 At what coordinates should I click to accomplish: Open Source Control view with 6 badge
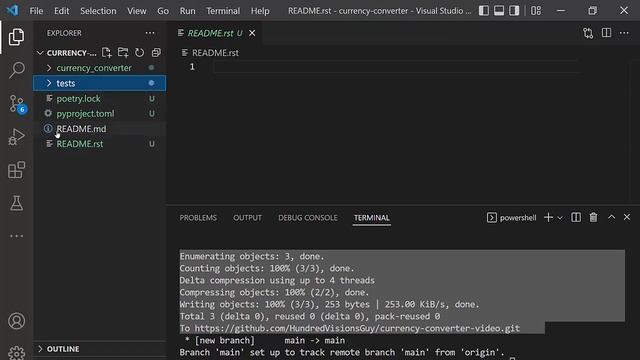tap(17, 104)
